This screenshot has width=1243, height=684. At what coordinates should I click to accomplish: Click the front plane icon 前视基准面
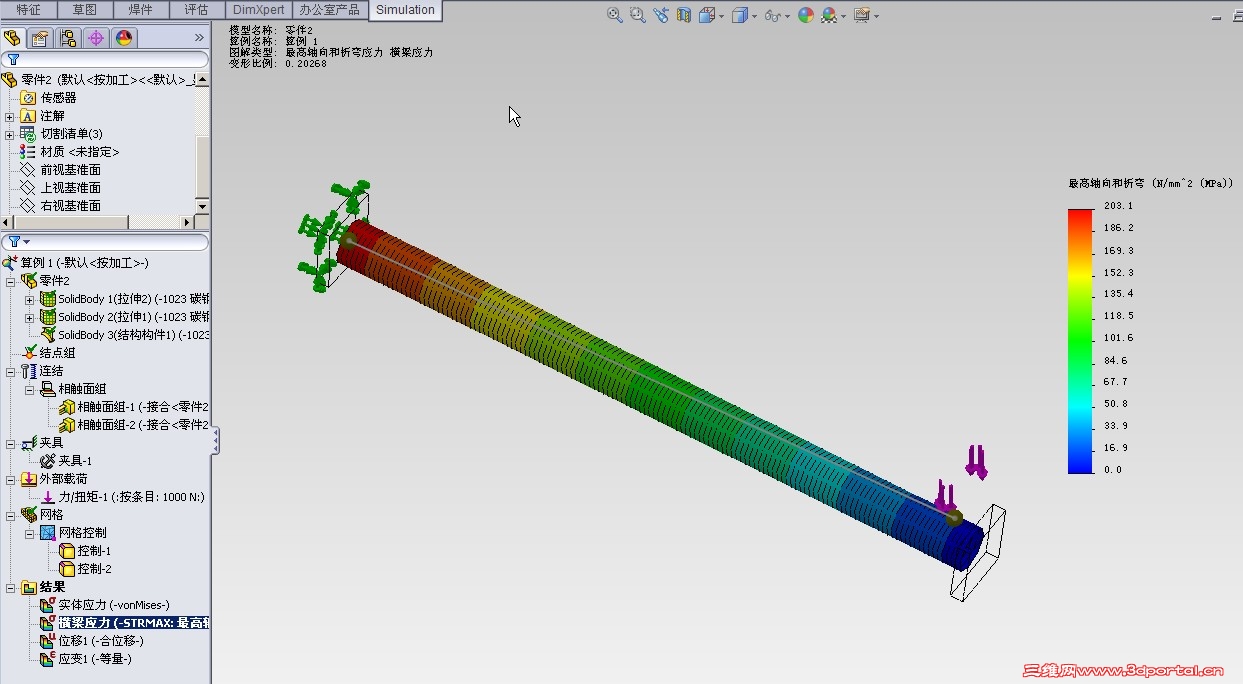coord(28,170)
